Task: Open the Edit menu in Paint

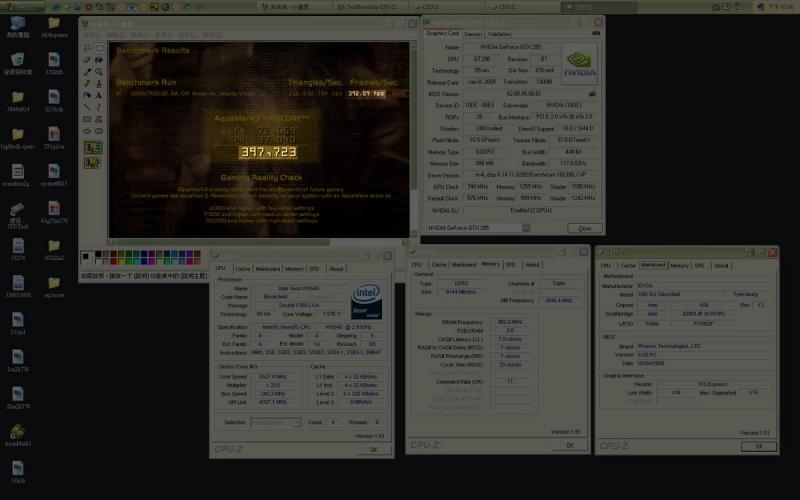Action: pos(115,35)
